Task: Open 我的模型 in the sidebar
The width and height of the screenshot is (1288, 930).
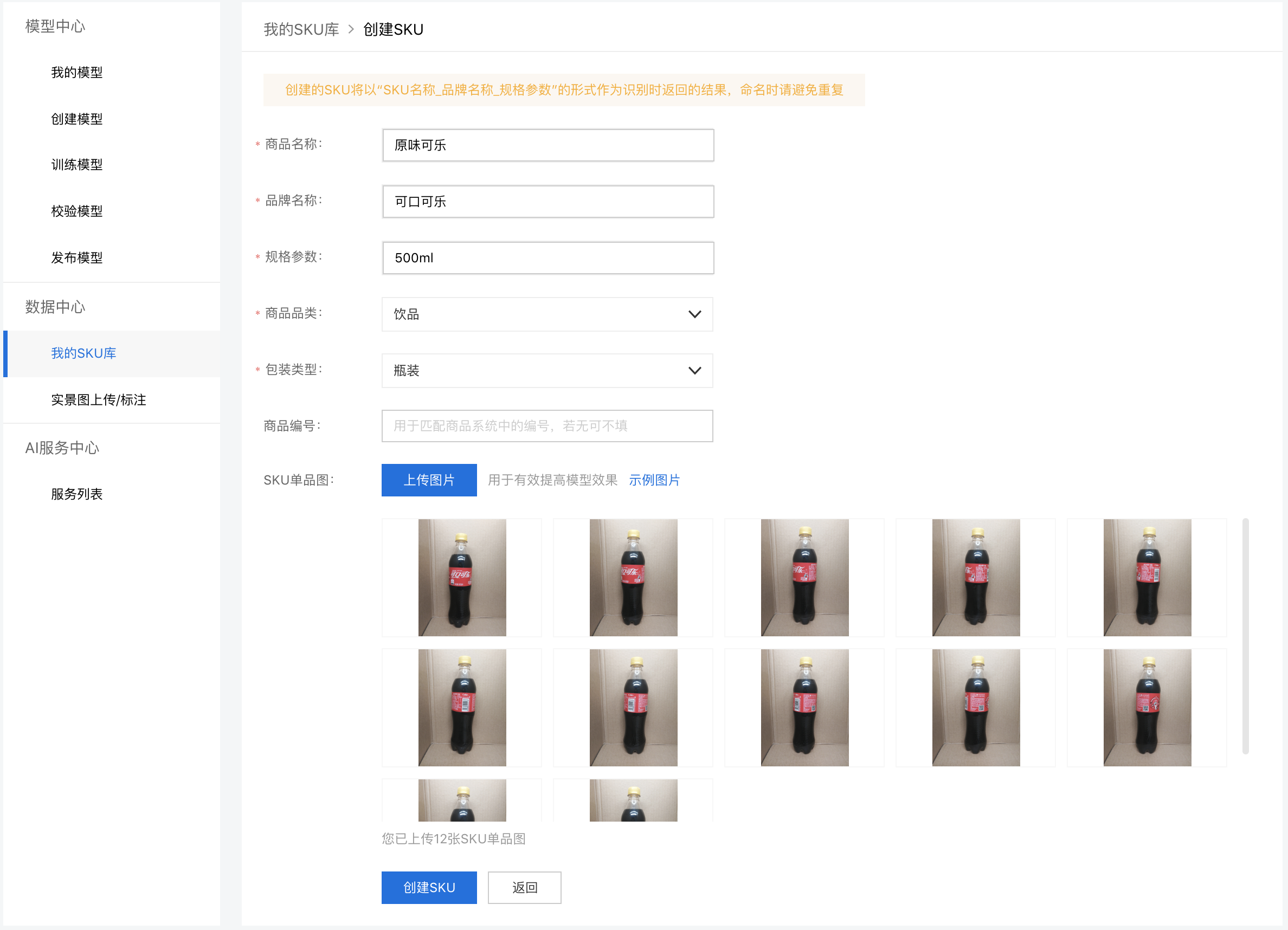Action: point(76,73)
